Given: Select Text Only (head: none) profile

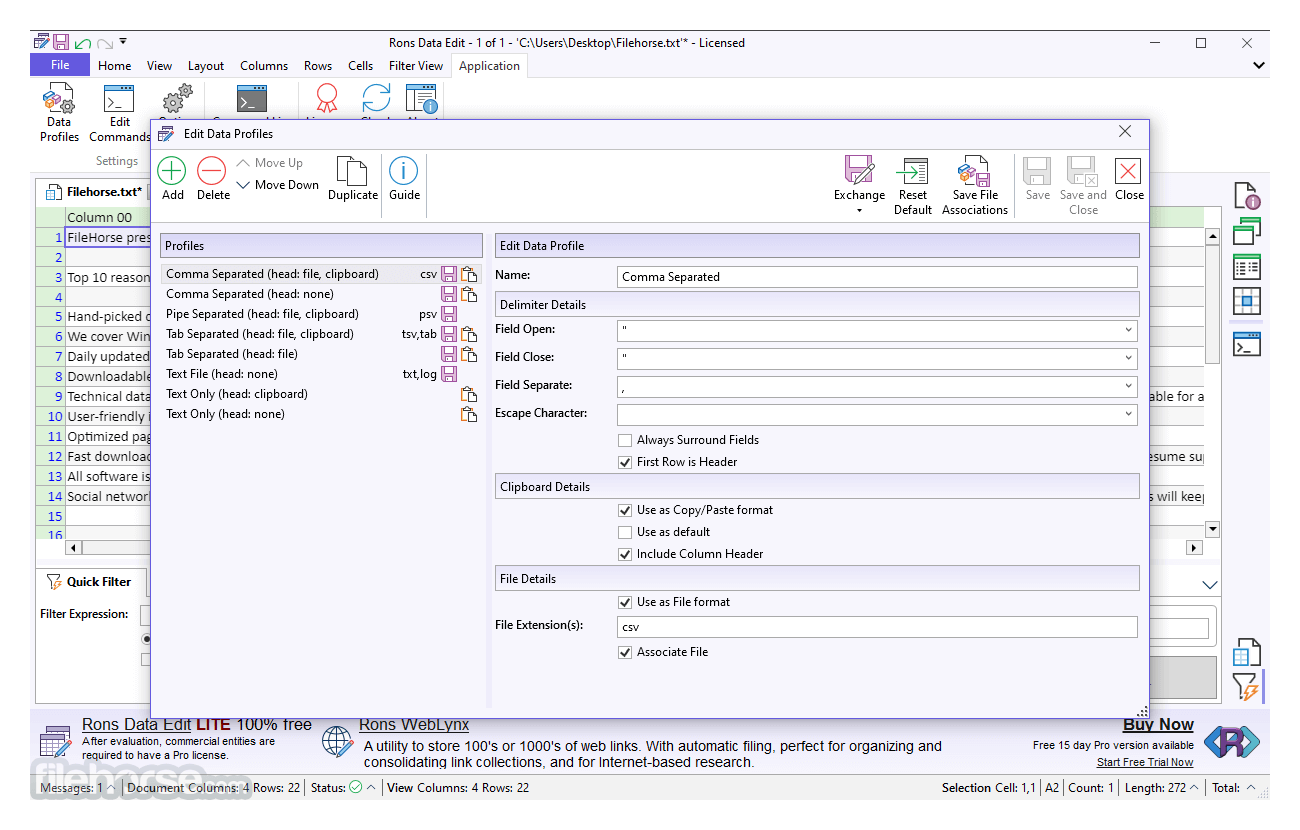Looking at the screenshot, I should [x=321, y=414].
